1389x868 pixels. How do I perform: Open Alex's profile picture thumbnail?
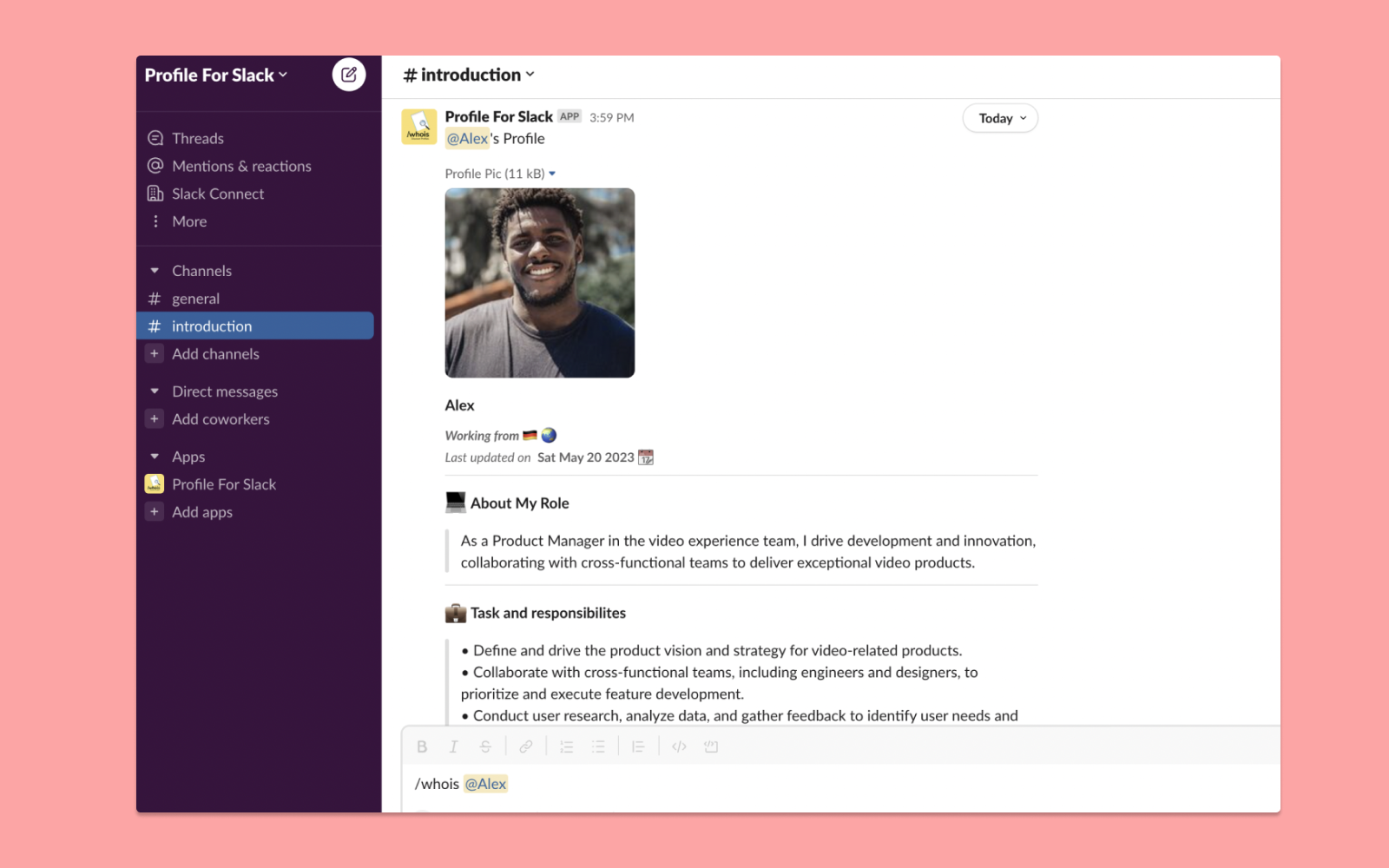(x=540, y=283)
